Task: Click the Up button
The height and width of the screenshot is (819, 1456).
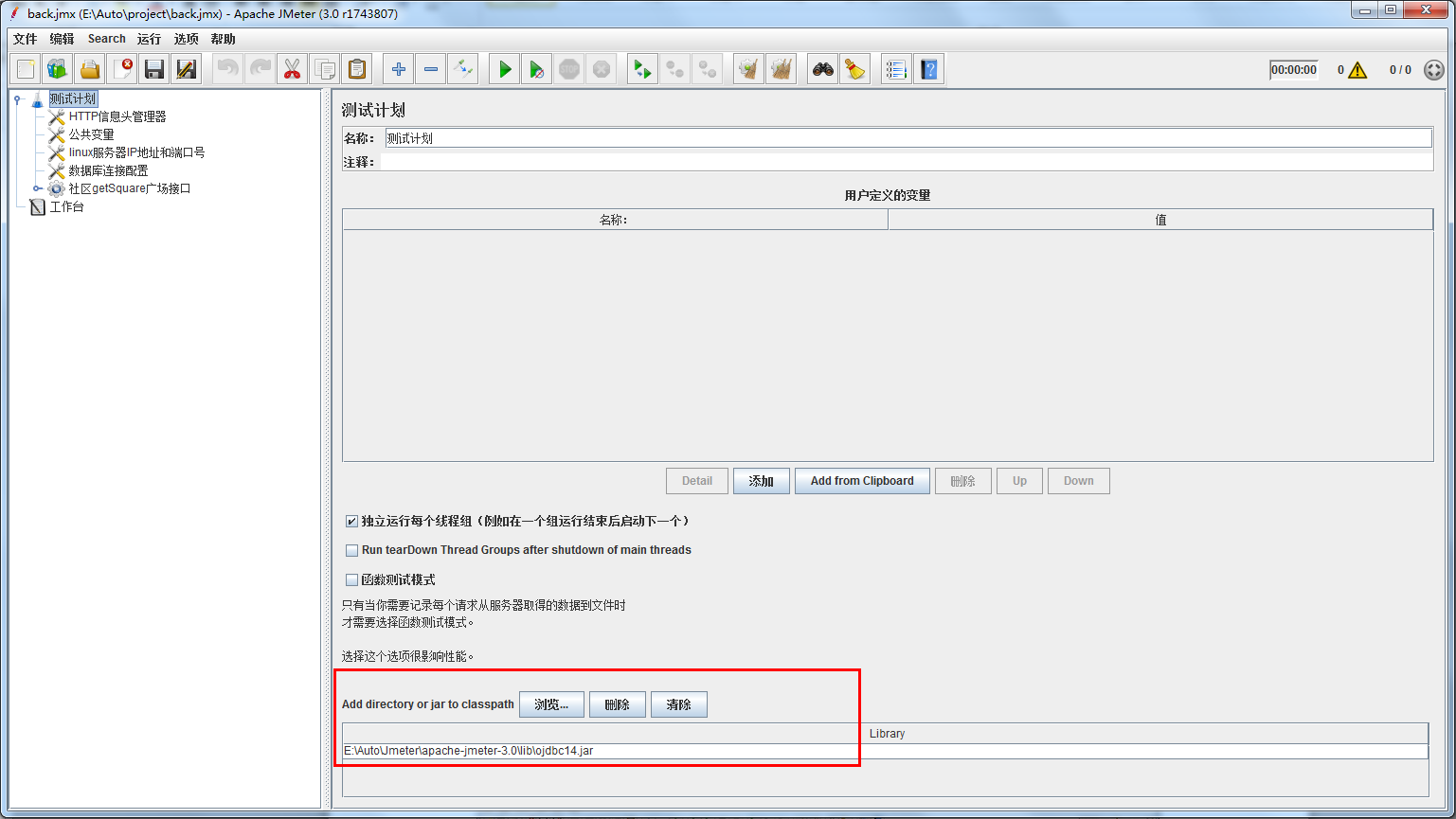Action: click(x=1019, y=481)
